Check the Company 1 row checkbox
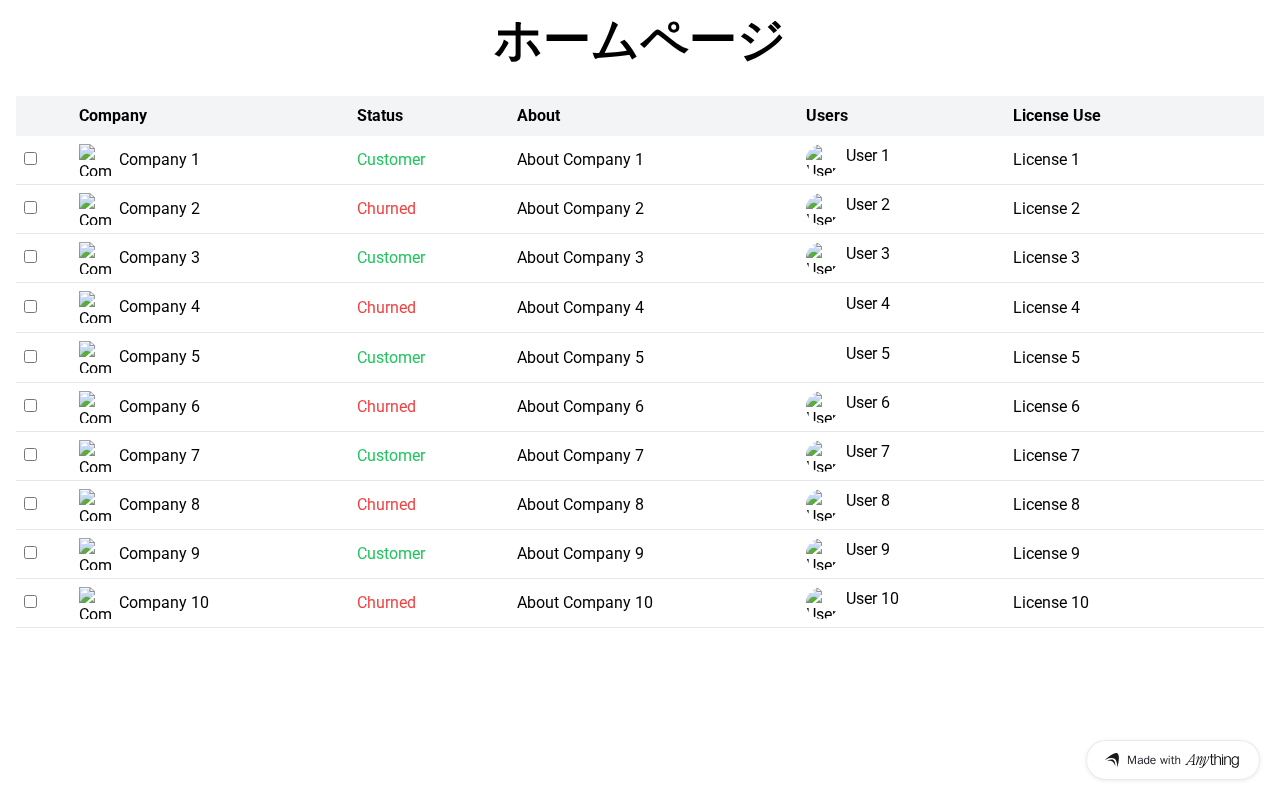 (x=31, y=159)
